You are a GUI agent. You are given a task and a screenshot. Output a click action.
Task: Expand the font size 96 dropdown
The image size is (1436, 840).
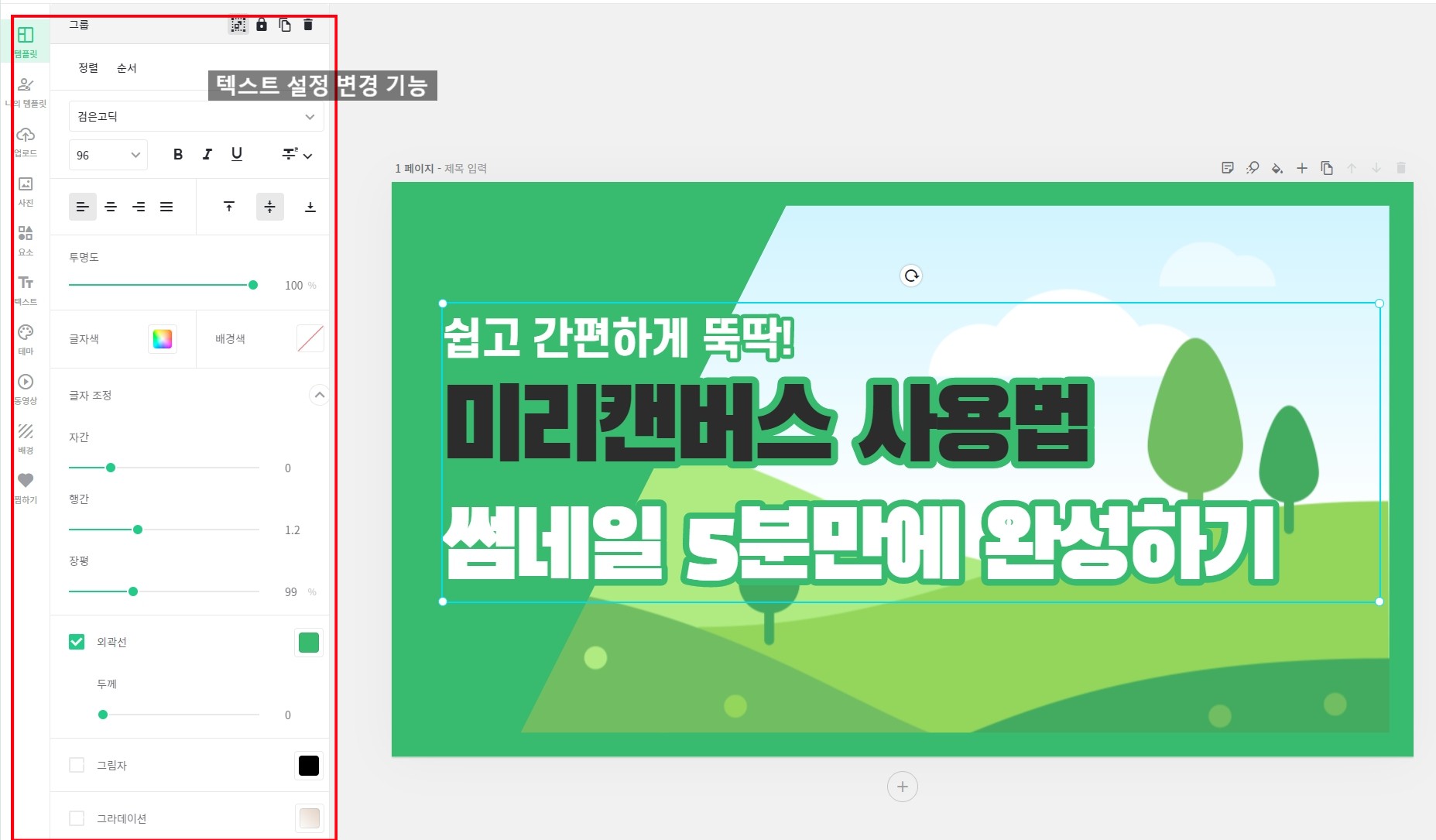(x=108, y=155)
